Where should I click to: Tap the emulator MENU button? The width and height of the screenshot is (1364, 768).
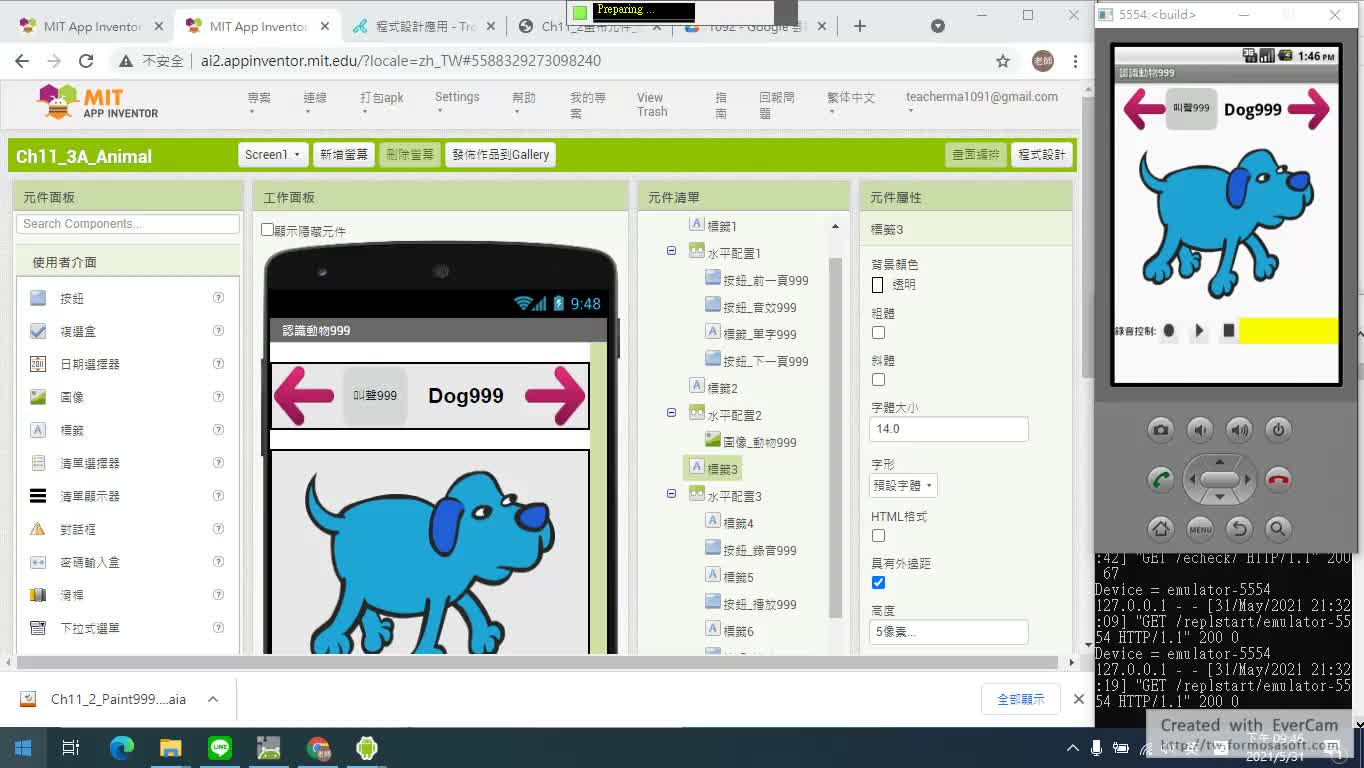point(1200,528)
